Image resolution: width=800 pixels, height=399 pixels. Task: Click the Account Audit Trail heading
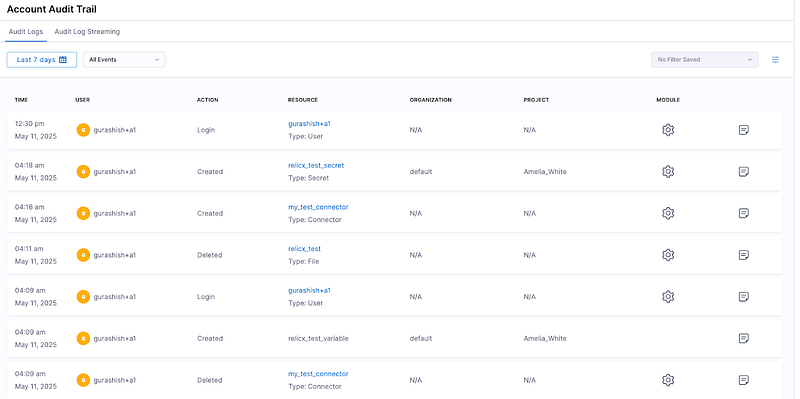[x=52, y=9]
